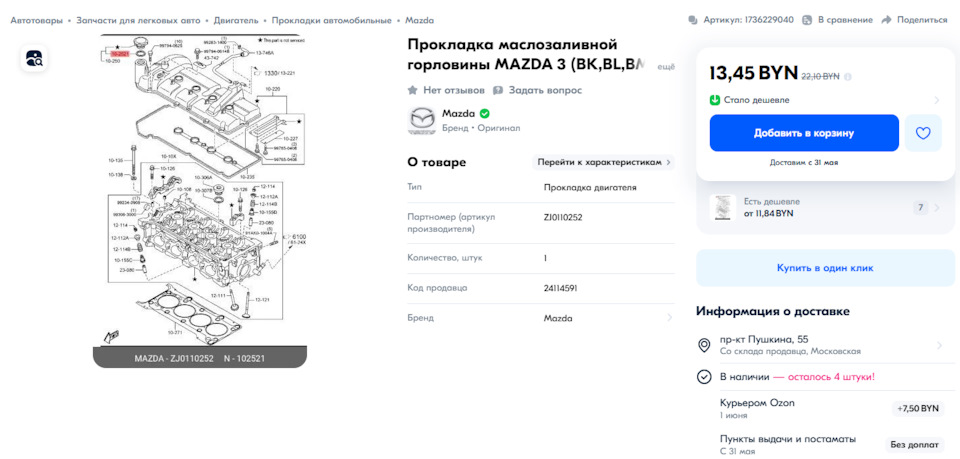The width and height of the screenshot is (960, 459).
Task: Go to Двигатель breadcrumb category
Action: pyautogui.click(x=236, y=20)
